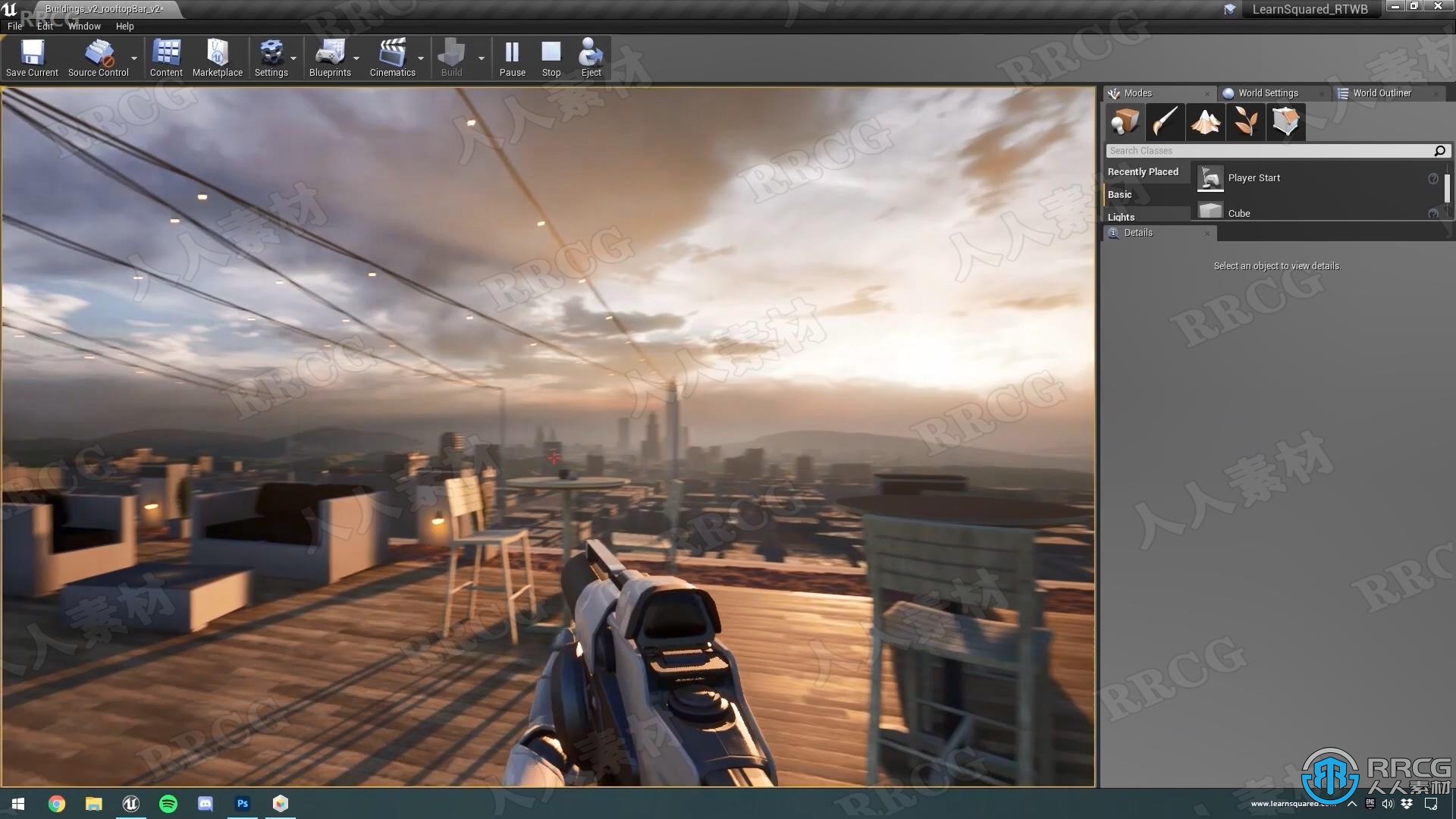
Task: Expand the Recently Placed category
Action: coord(1144,171)
